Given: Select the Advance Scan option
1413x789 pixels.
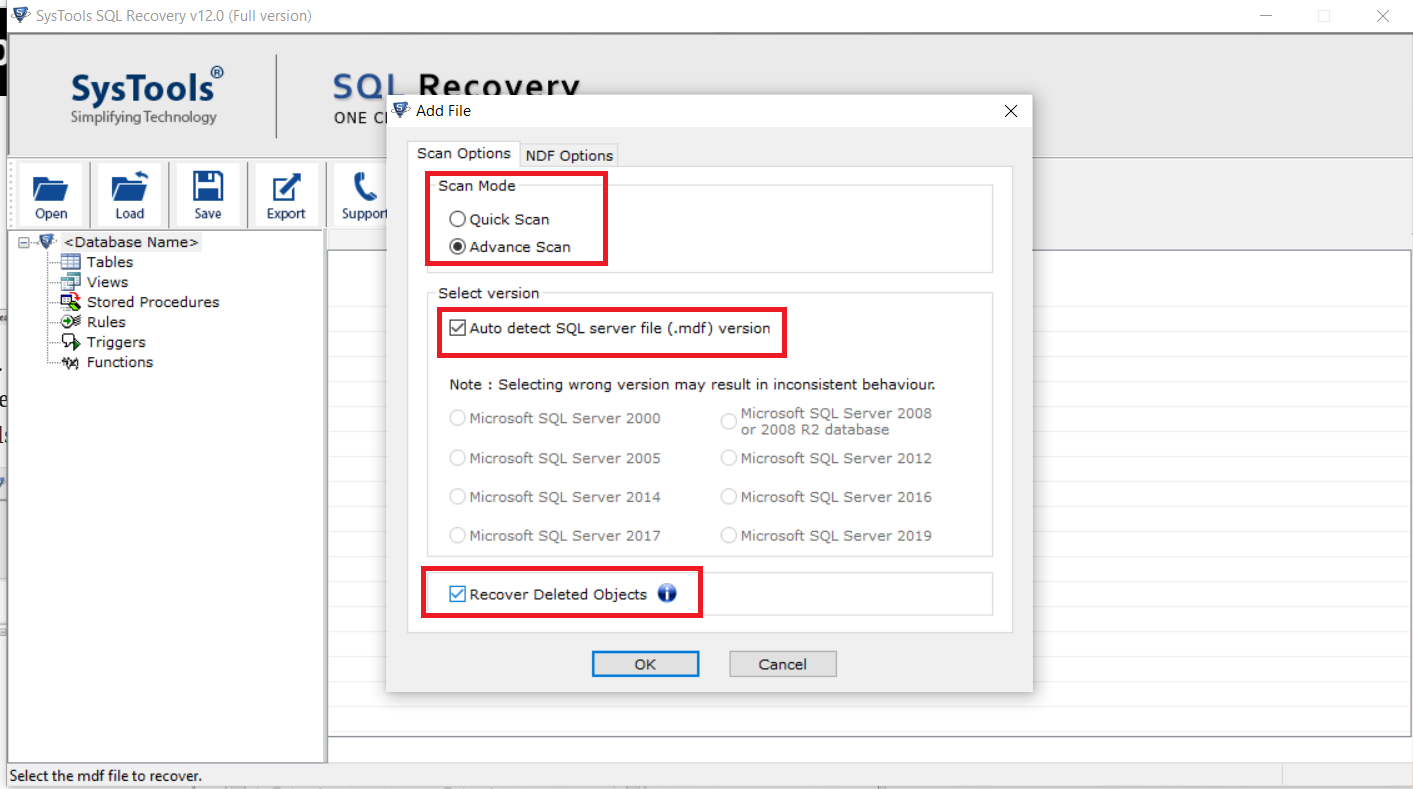Looking at the screenshot, I should pos(457,247).
